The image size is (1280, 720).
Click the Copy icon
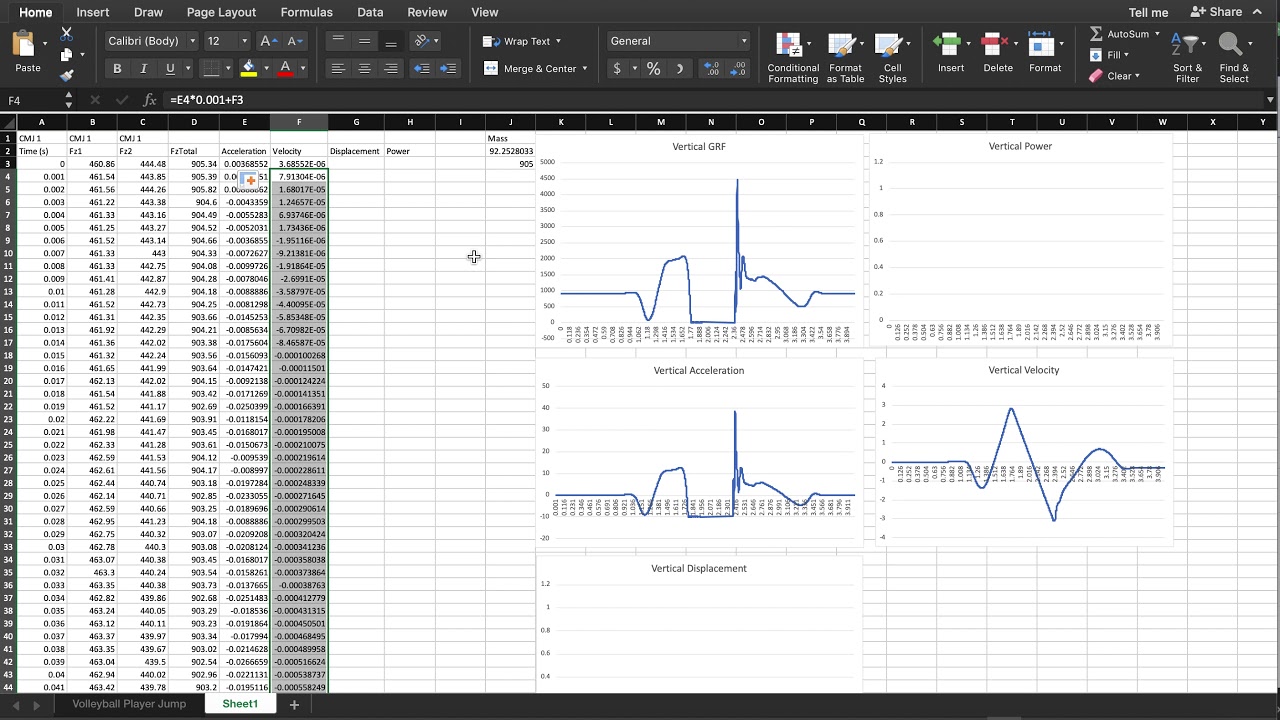tap(67, 55)
